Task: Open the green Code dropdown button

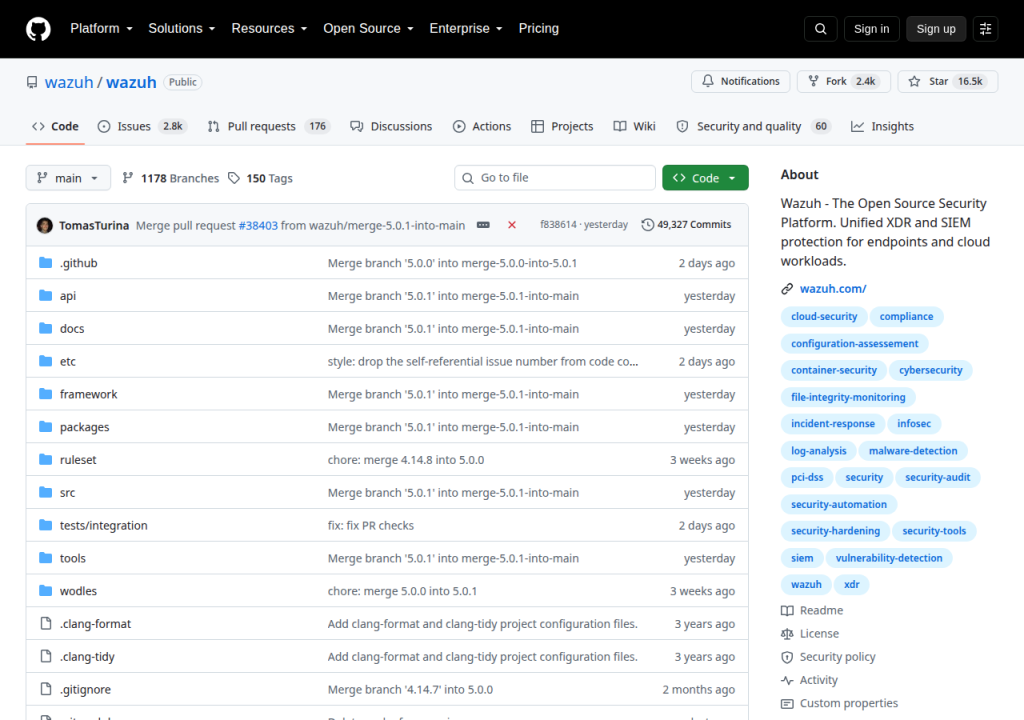Action: (x=705, y=178)
